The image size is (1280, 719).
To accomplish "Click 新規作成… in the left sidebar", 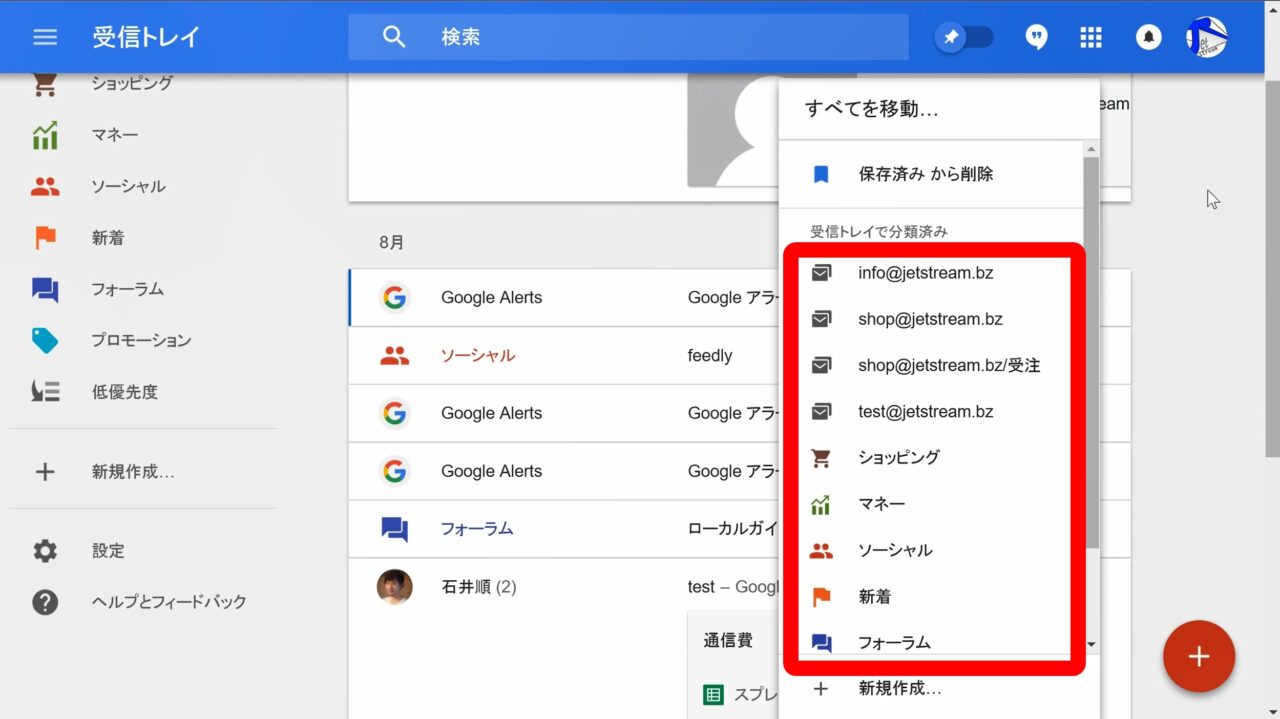I will [132, 472].
